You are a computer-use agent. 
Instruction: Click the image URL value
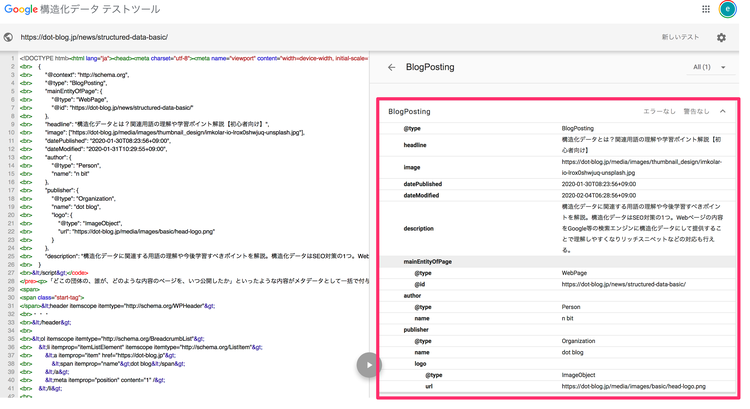(642, 167)
